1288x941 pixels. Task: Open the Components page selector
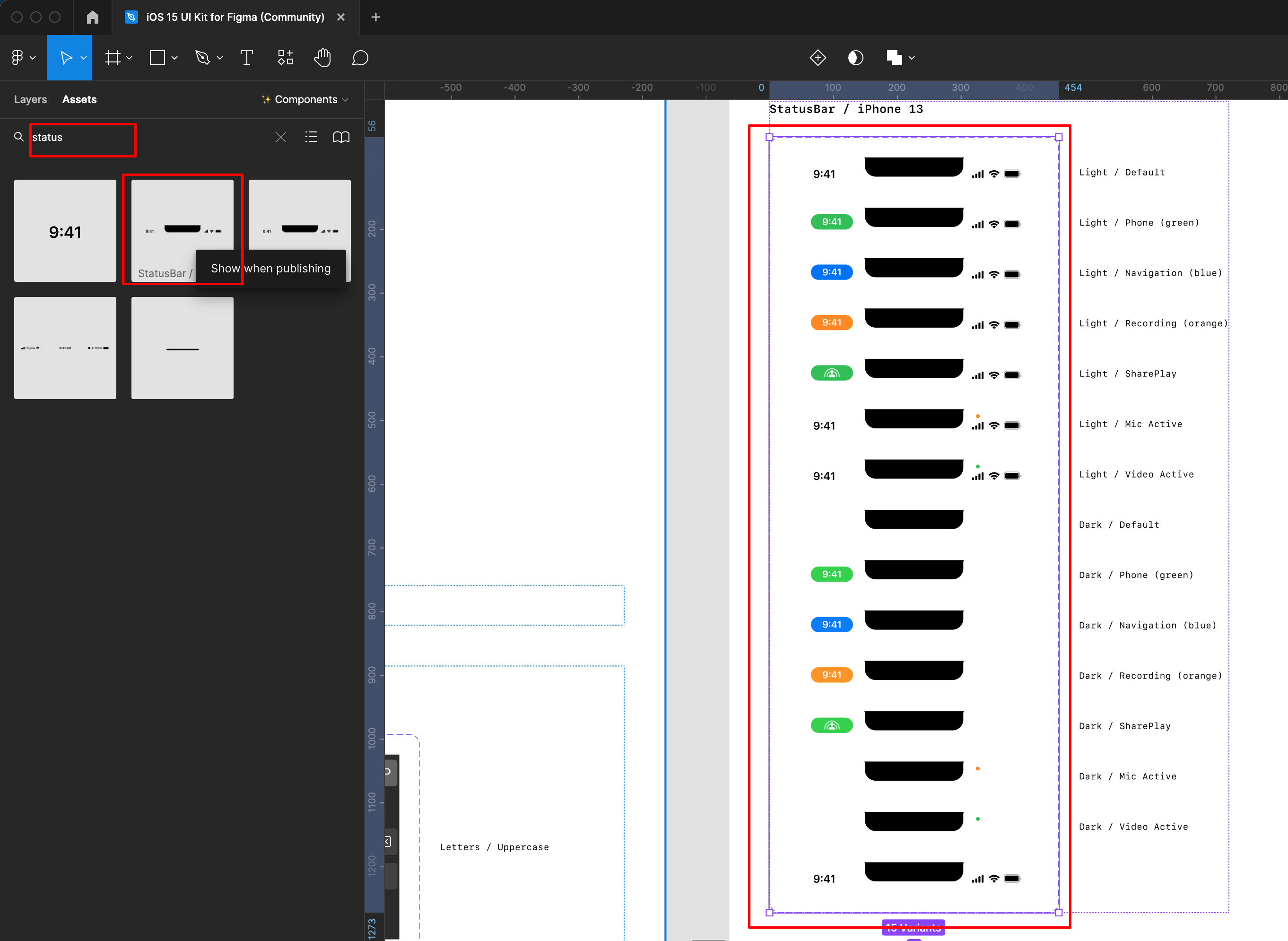[x=305, y=99]
